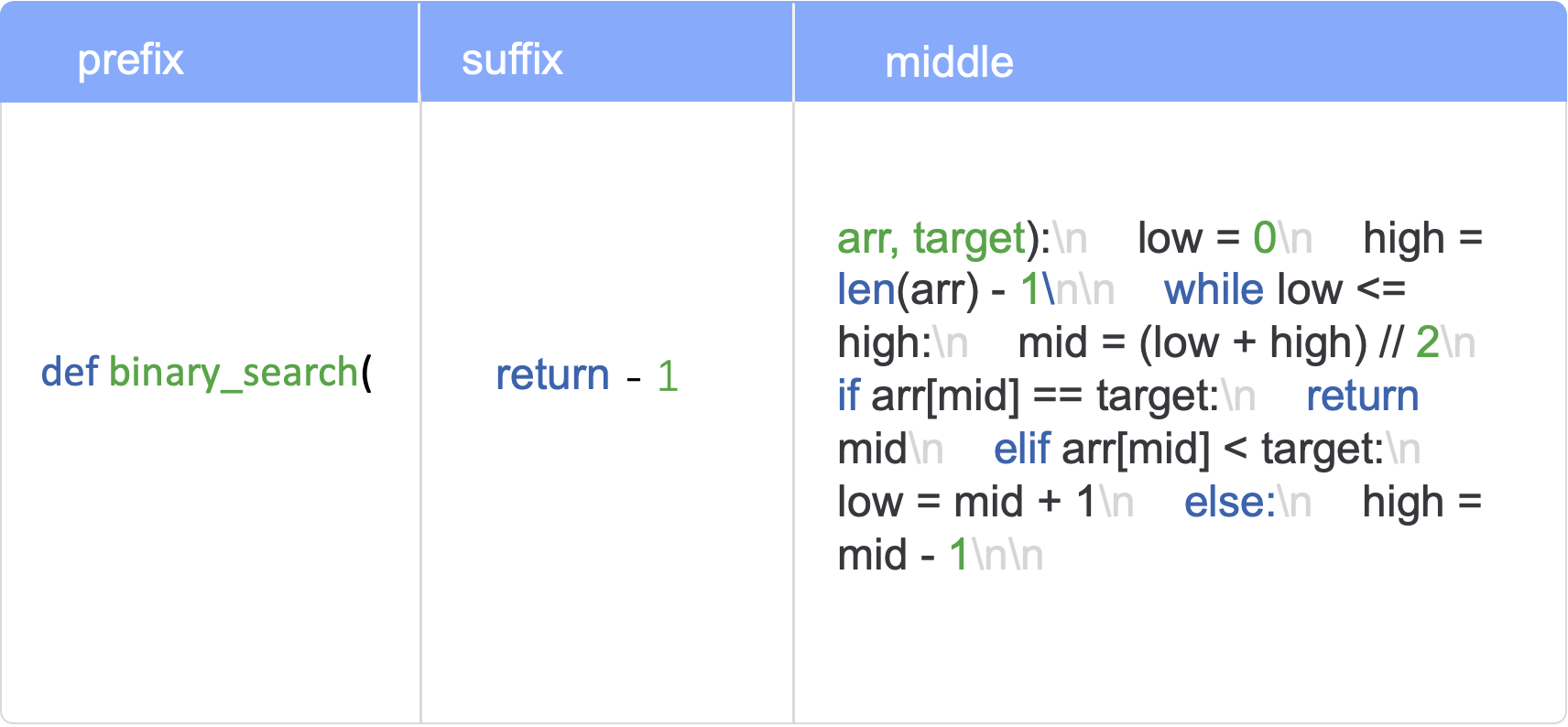
Task: Click the return keyword in middle cell
Action: pos(1363,396)
